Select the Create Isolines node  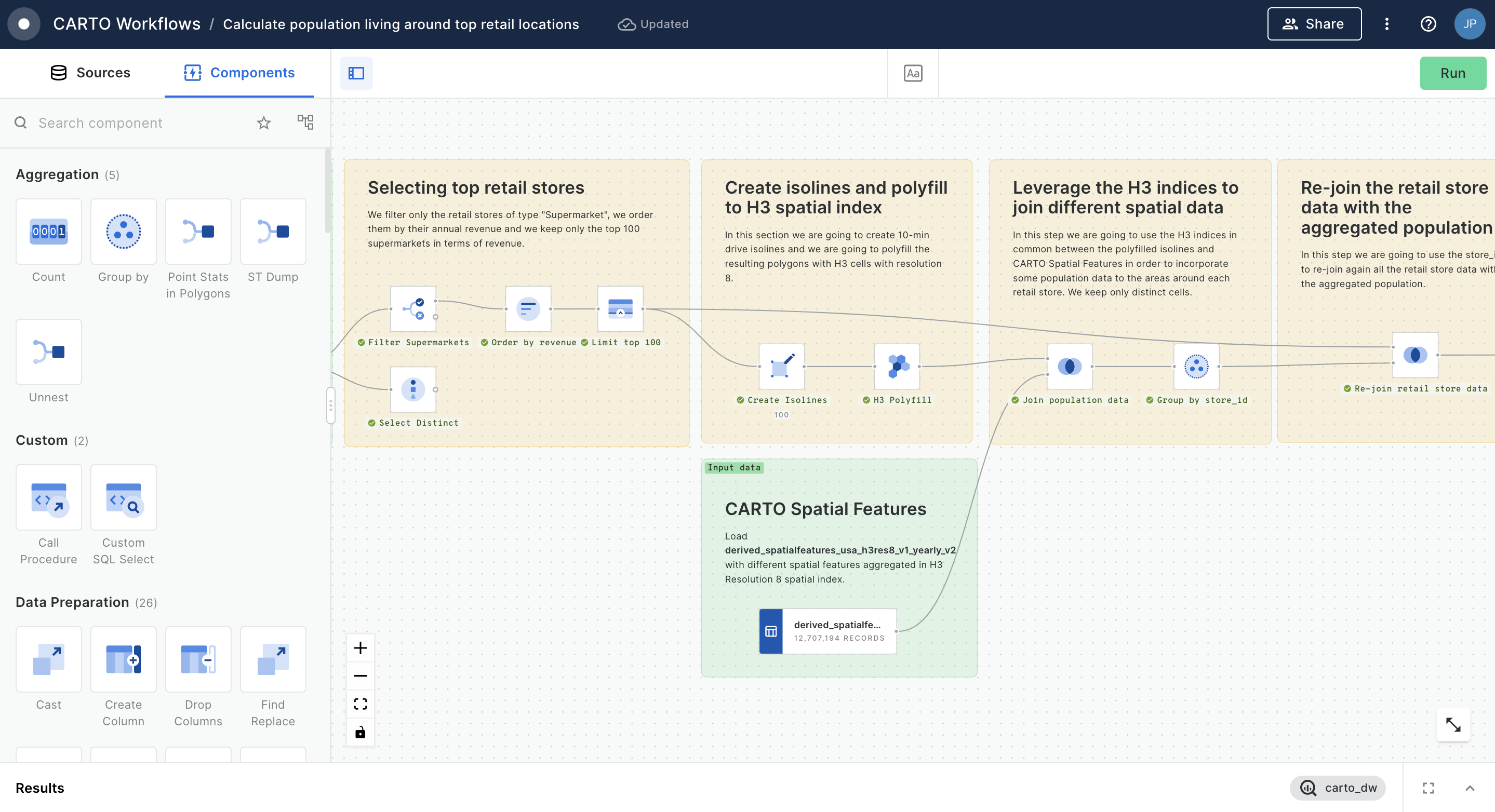[781, 367]
